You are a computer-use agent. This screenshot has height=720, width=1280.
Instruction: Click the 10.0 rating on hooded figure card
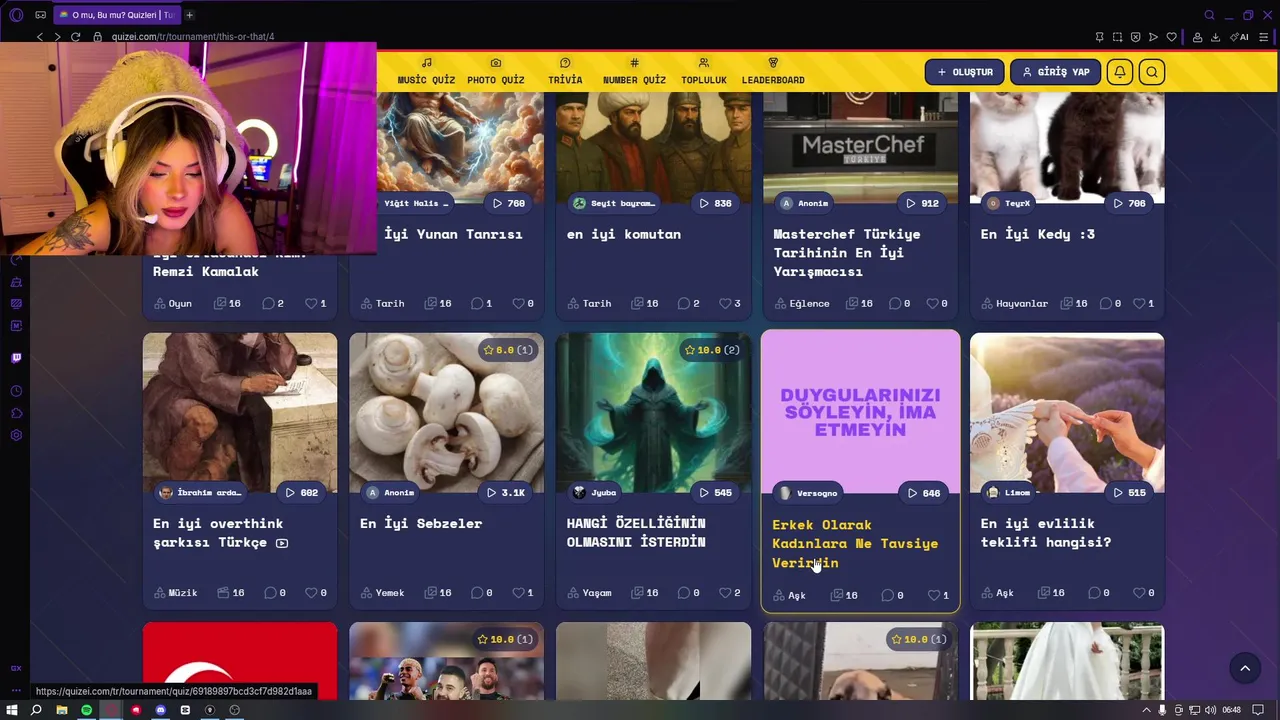click(x=712, y=350)
